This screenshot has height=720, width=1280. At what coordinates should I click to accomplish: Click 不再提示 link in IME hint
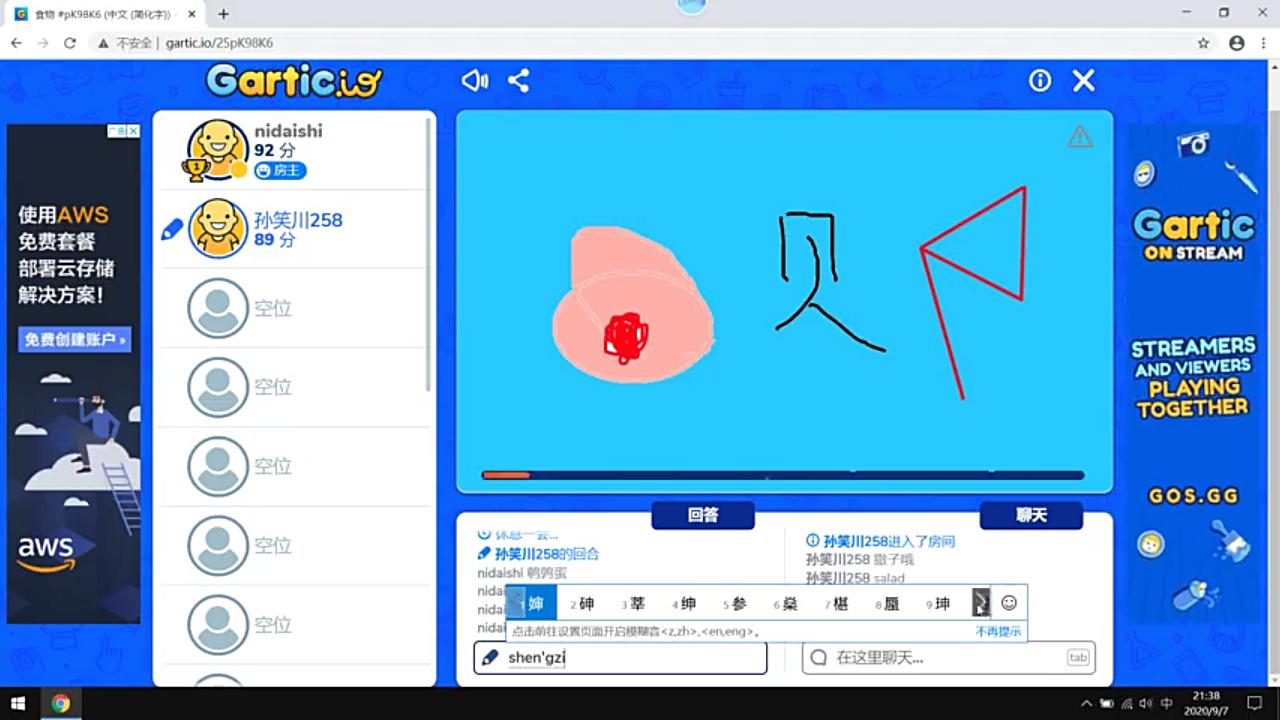[999, 632]
